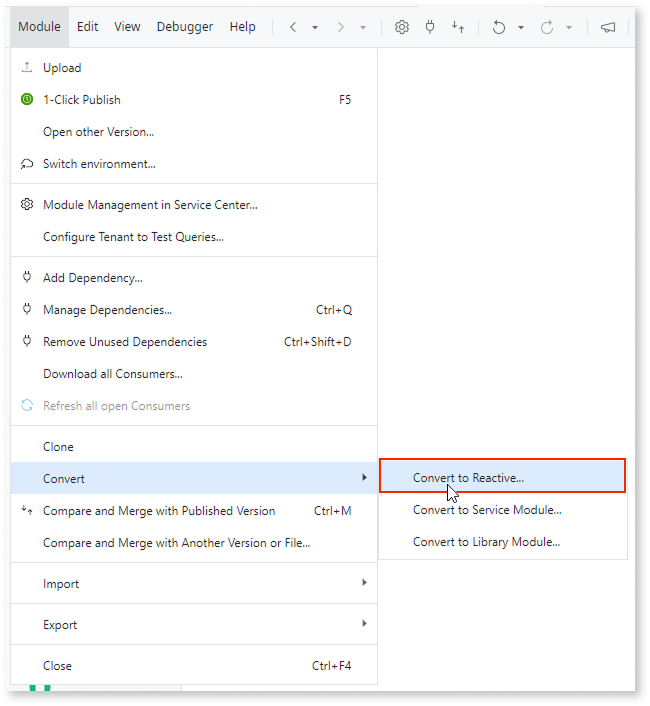Click the refresh icon beside Refresh all open Consumers
The height and width of the screenshot is (706, 650).
(27, 405)
